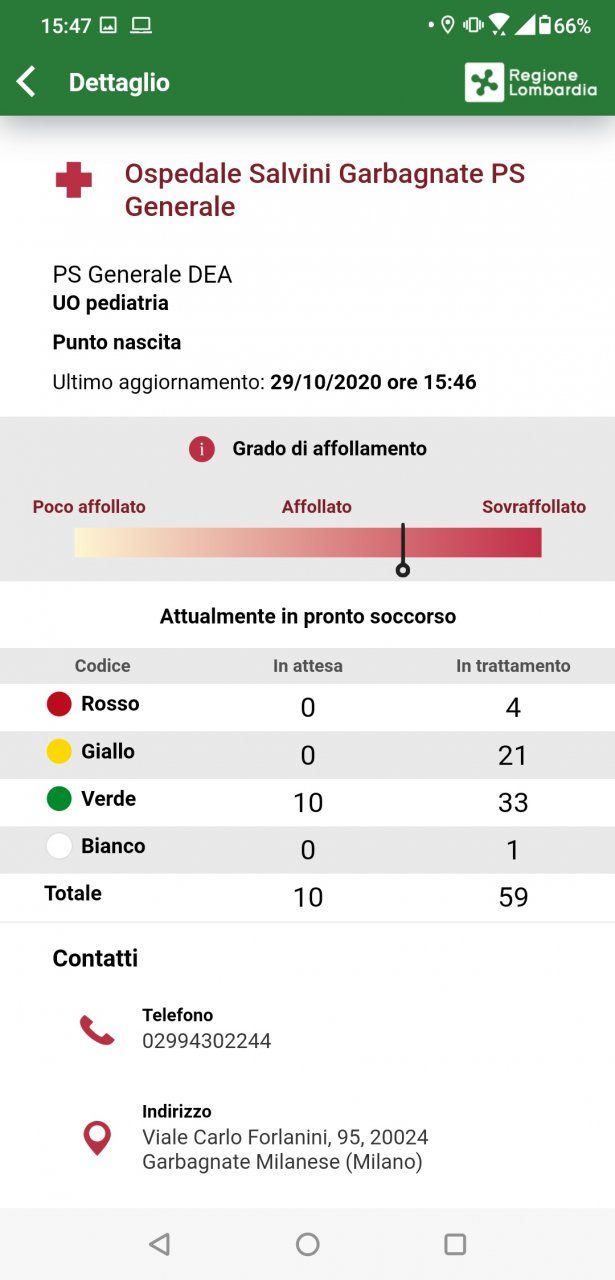Tap the address location pin icon
Viewport: 615px width, 1280px height.
click(x=97, y=1137)
